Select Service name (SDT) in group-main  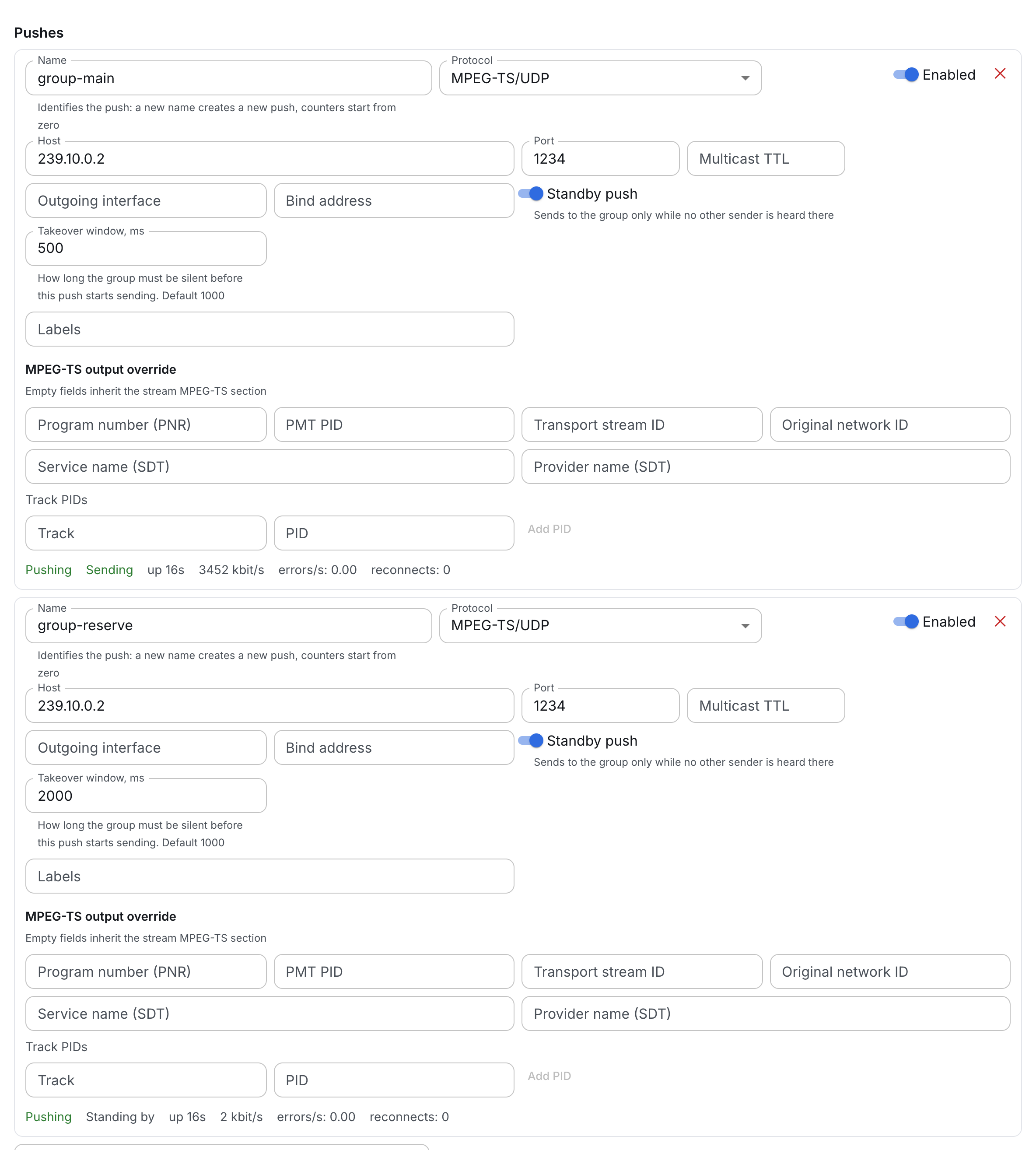(x=269, y=467)
